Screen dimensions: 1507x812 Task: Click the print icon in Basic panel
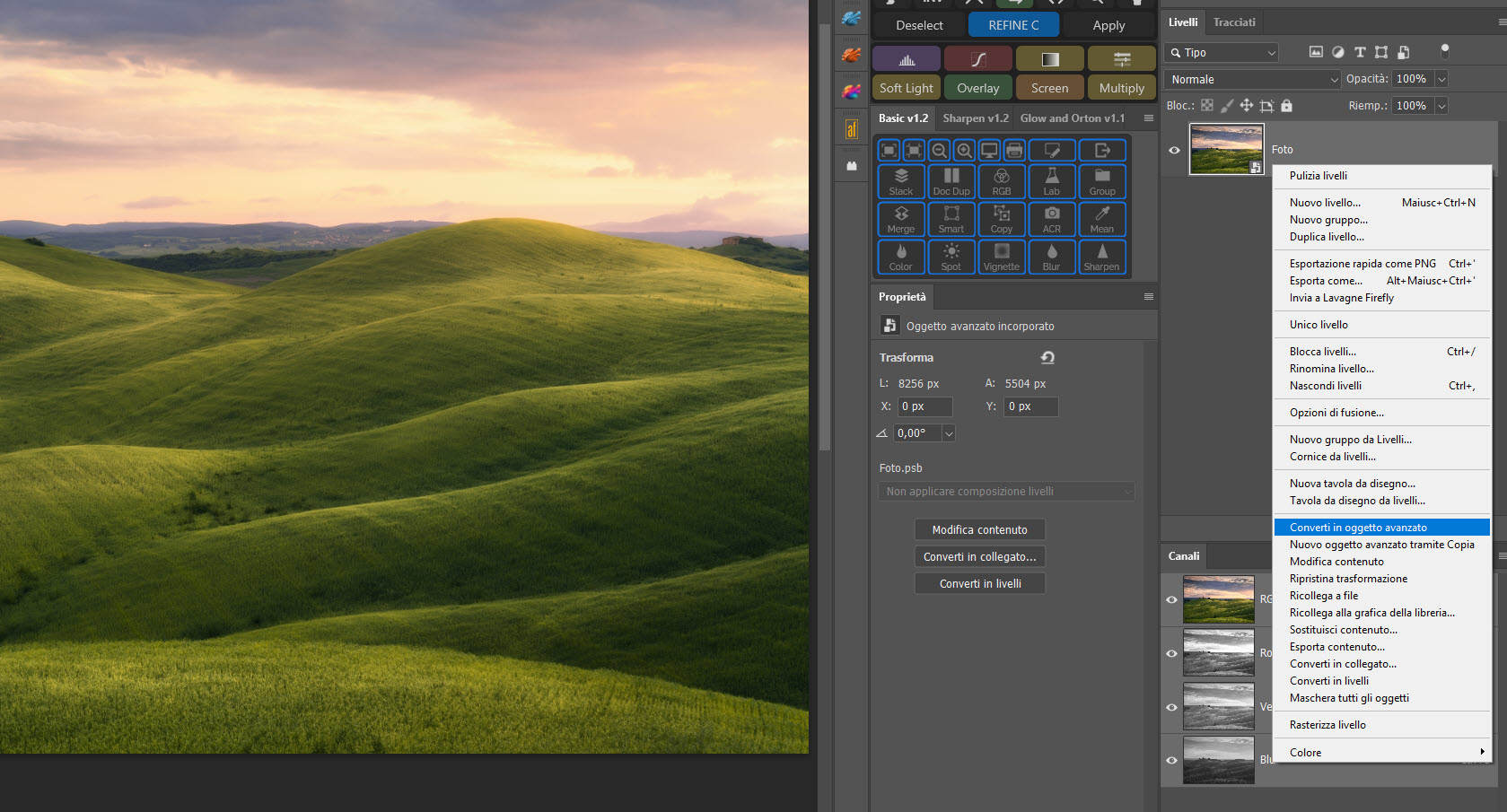point(1014,150)
